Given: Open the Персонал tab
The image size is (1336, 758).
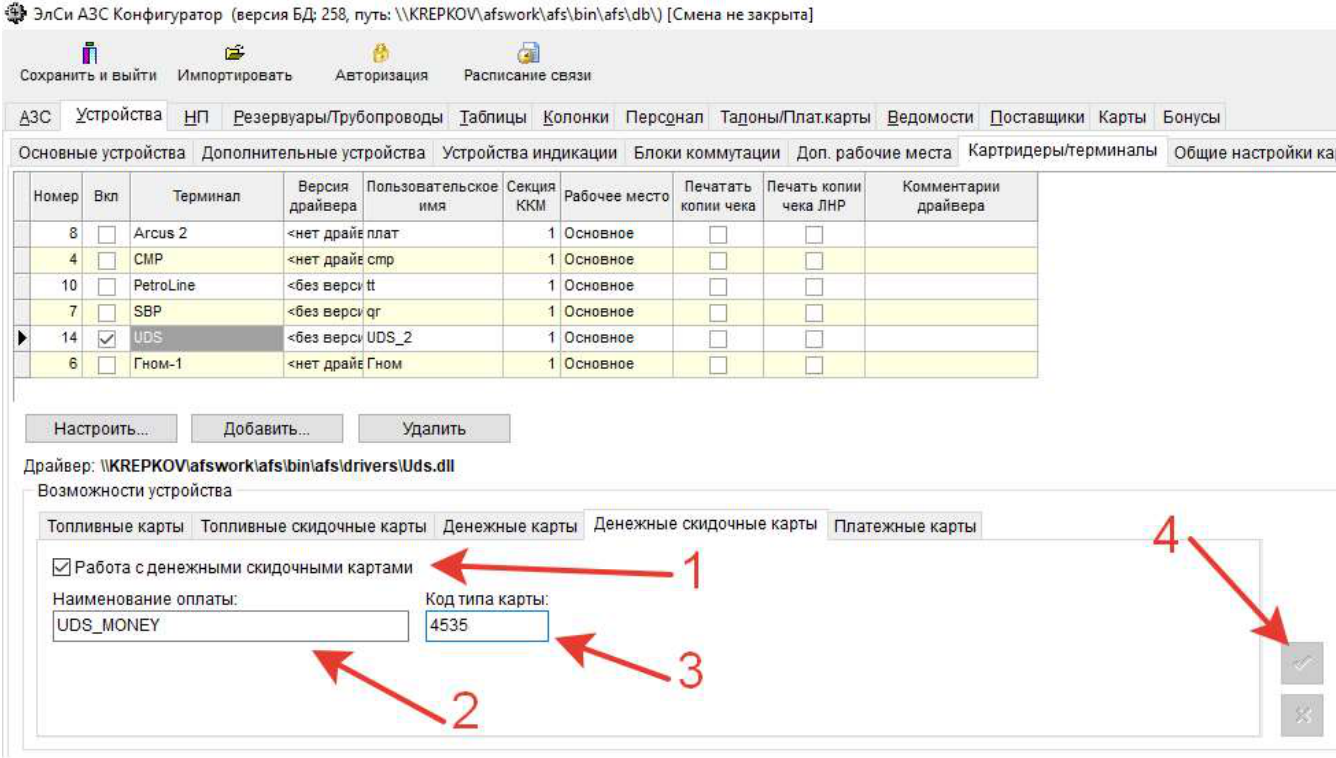Looking at the screenshot, I should click(665, 117).
